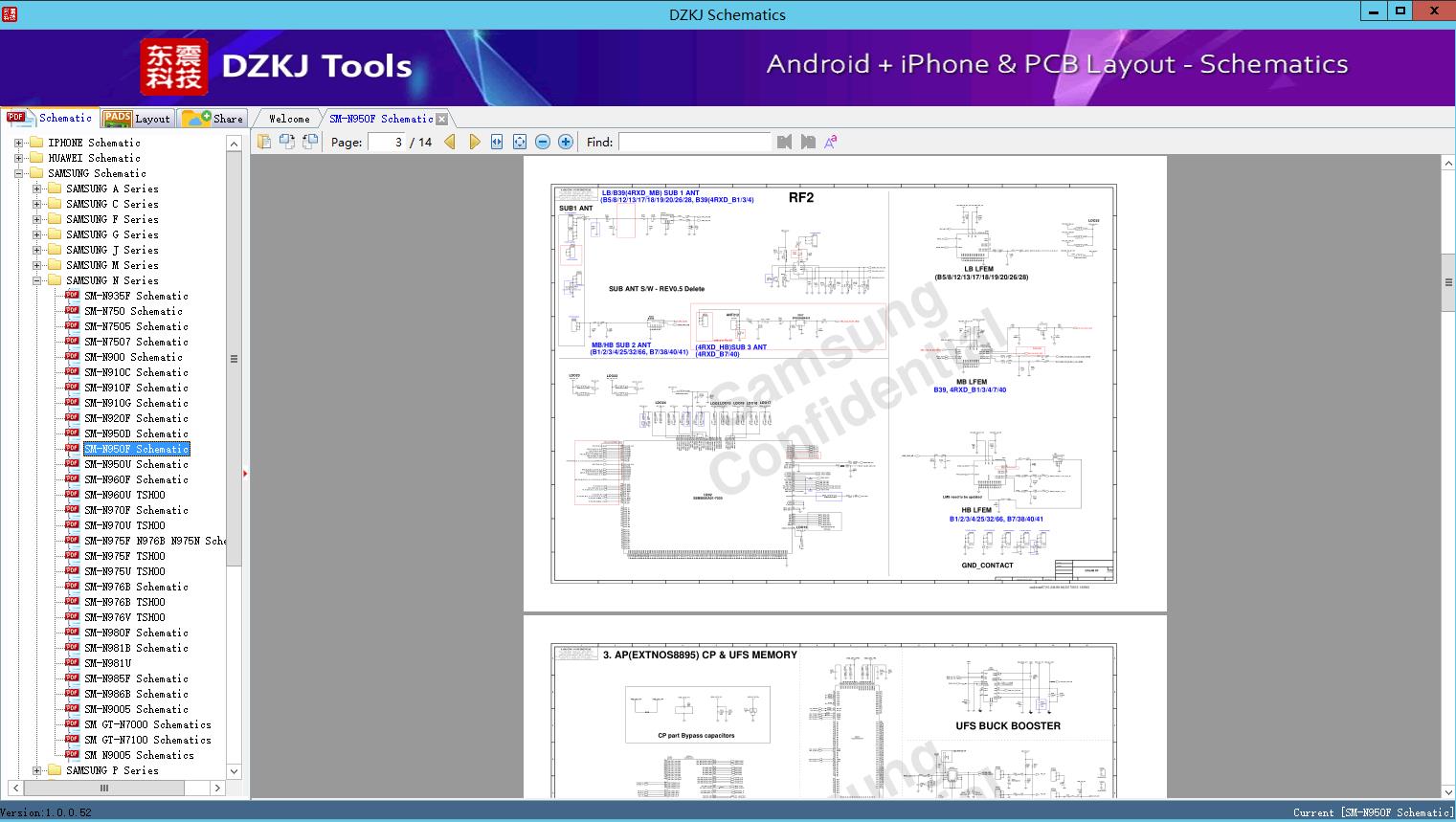Click the find previous match icon

(784, 142)
